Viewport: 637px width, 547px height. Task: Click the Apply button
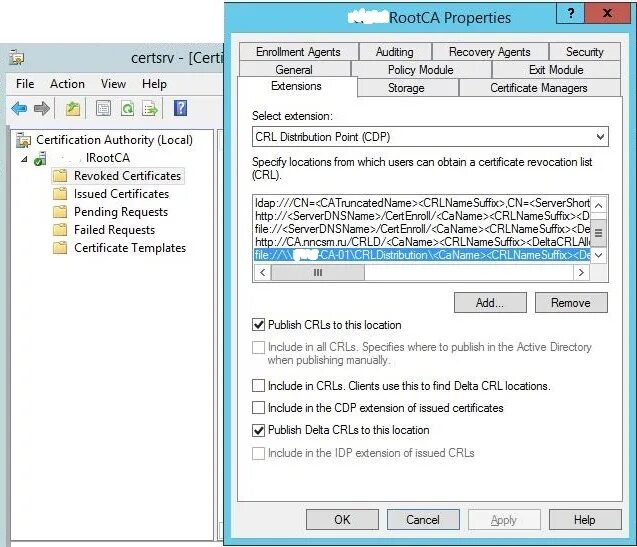(x=504, y=520)
